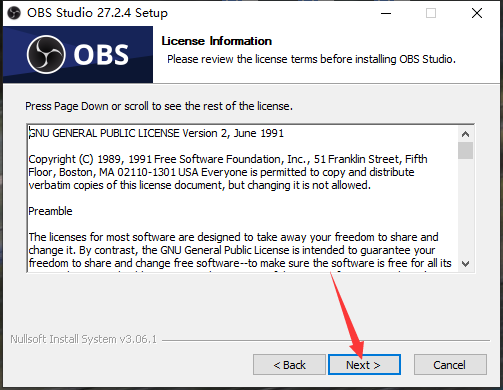Click the License Information heading

pyautogui.click(x=217, y=41)
